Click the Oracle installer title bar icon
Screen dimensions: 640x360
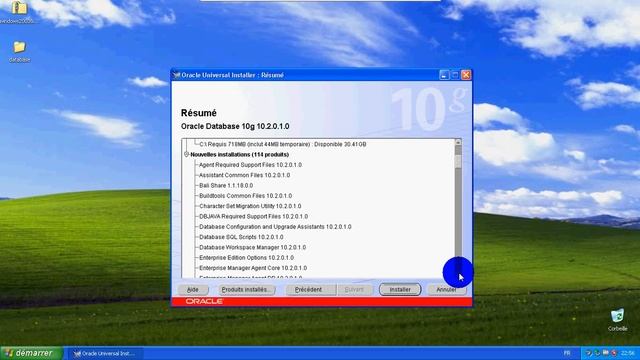[x=176, y=75]
